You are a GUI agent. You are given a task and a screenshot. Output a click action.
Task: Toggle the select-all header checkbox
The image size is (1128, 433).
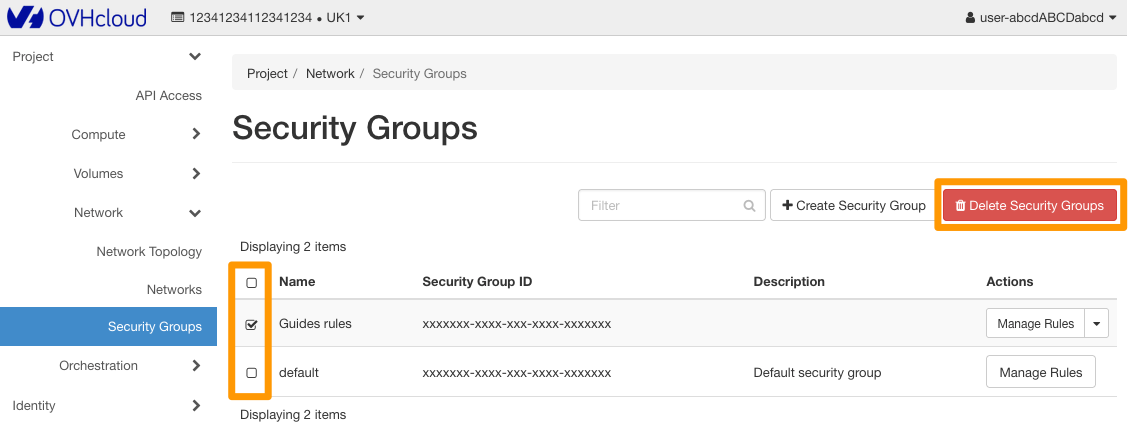click(x=252, y=283)
